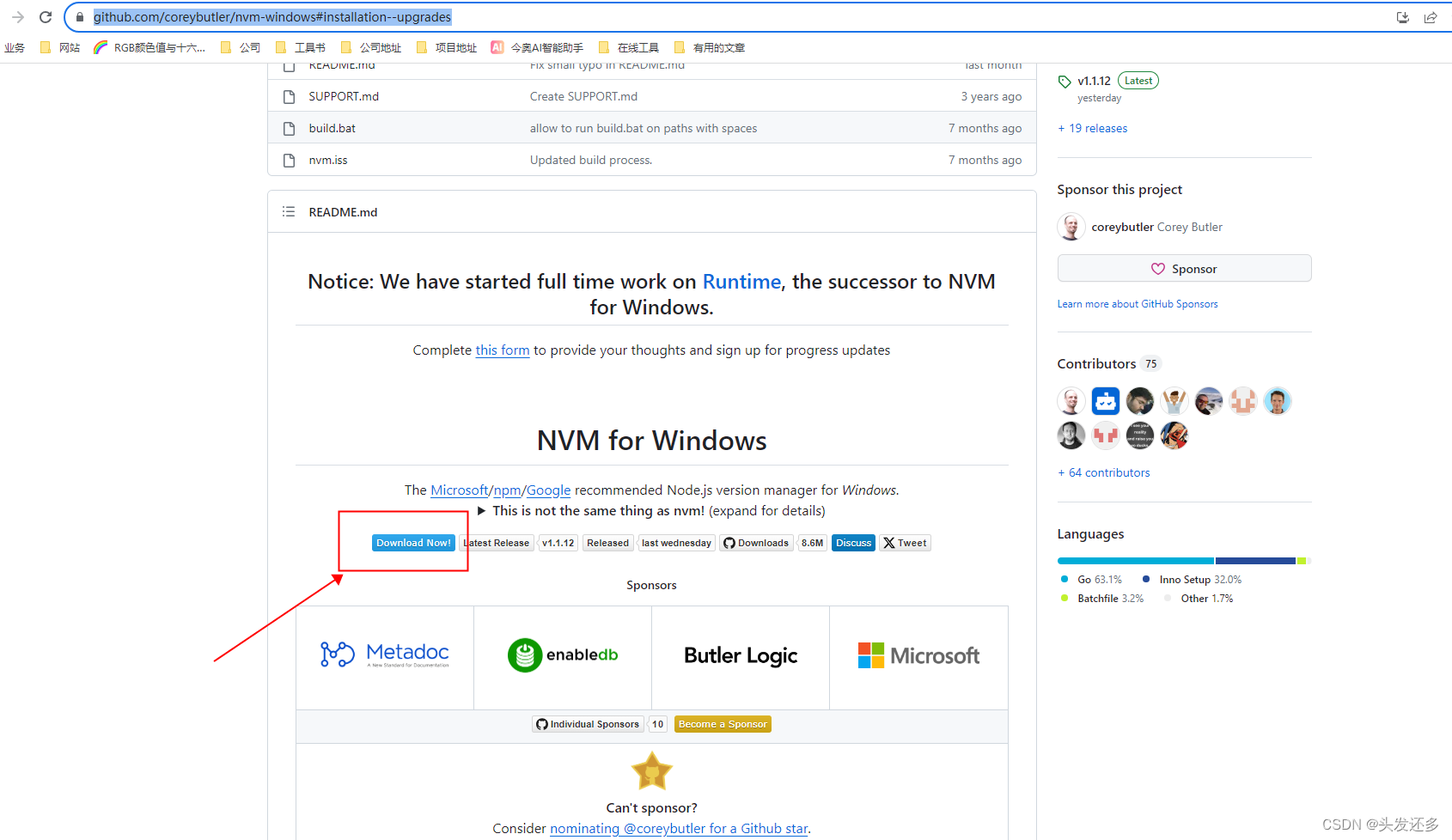The width and height of the screenshot is (1452, 840).
Task: Open the Google recommendation link
Action: [548, 490]
